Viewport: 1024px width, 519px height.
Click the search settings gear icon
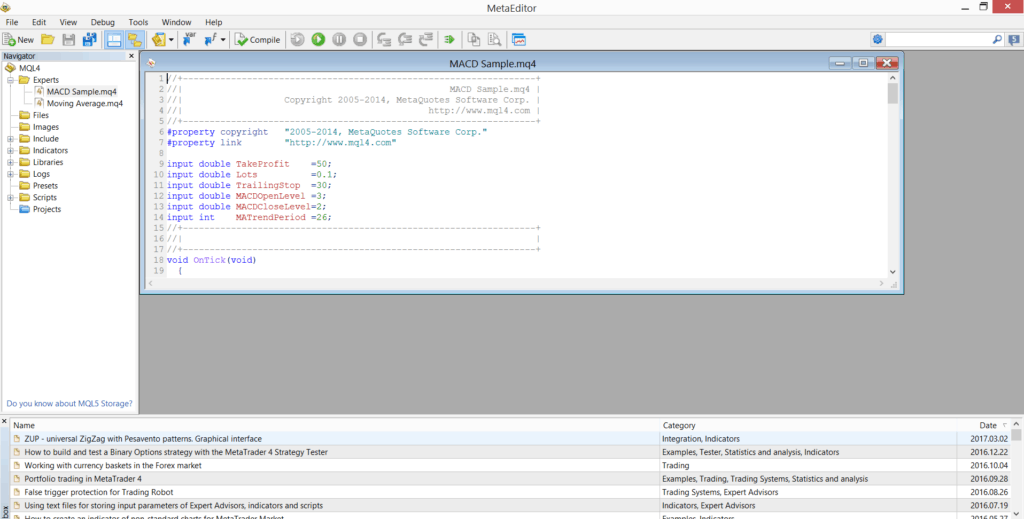click(x=878, y=39)
